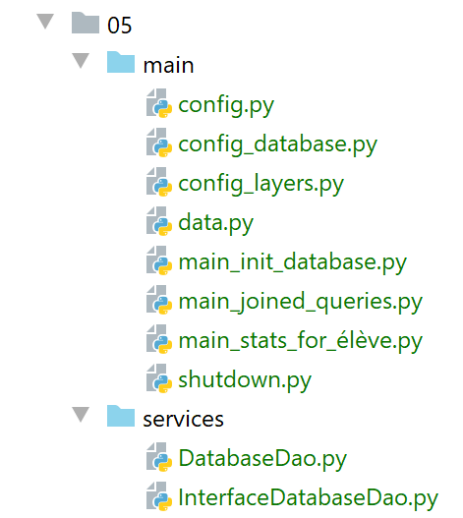Click the Python icon of config_layers.py

click(159, 182)
